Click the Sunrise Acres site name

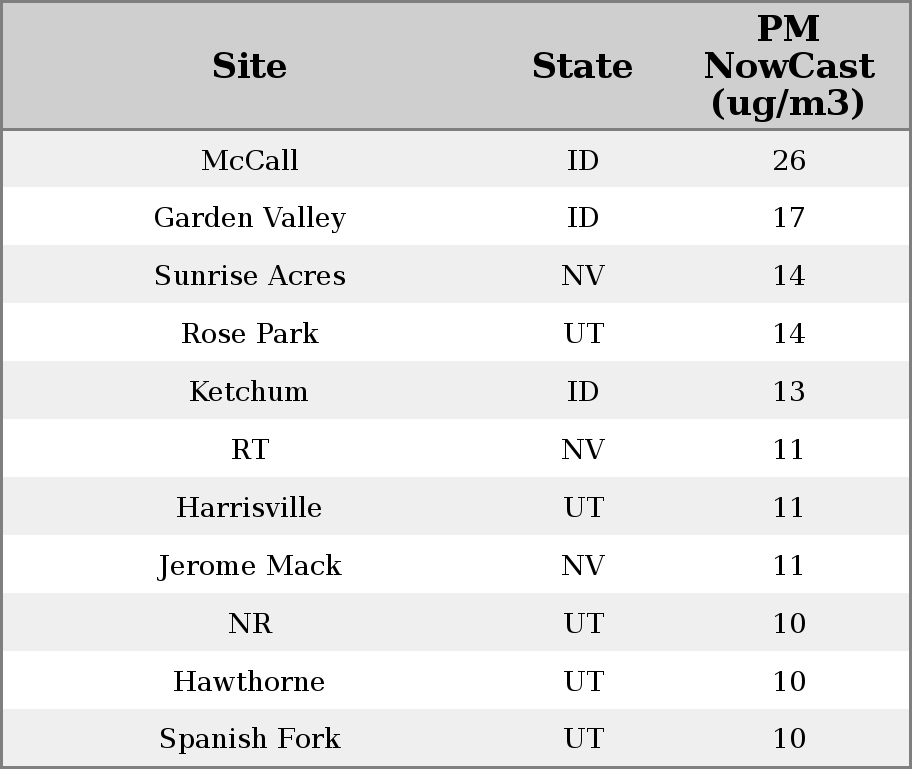coord(249,276)
